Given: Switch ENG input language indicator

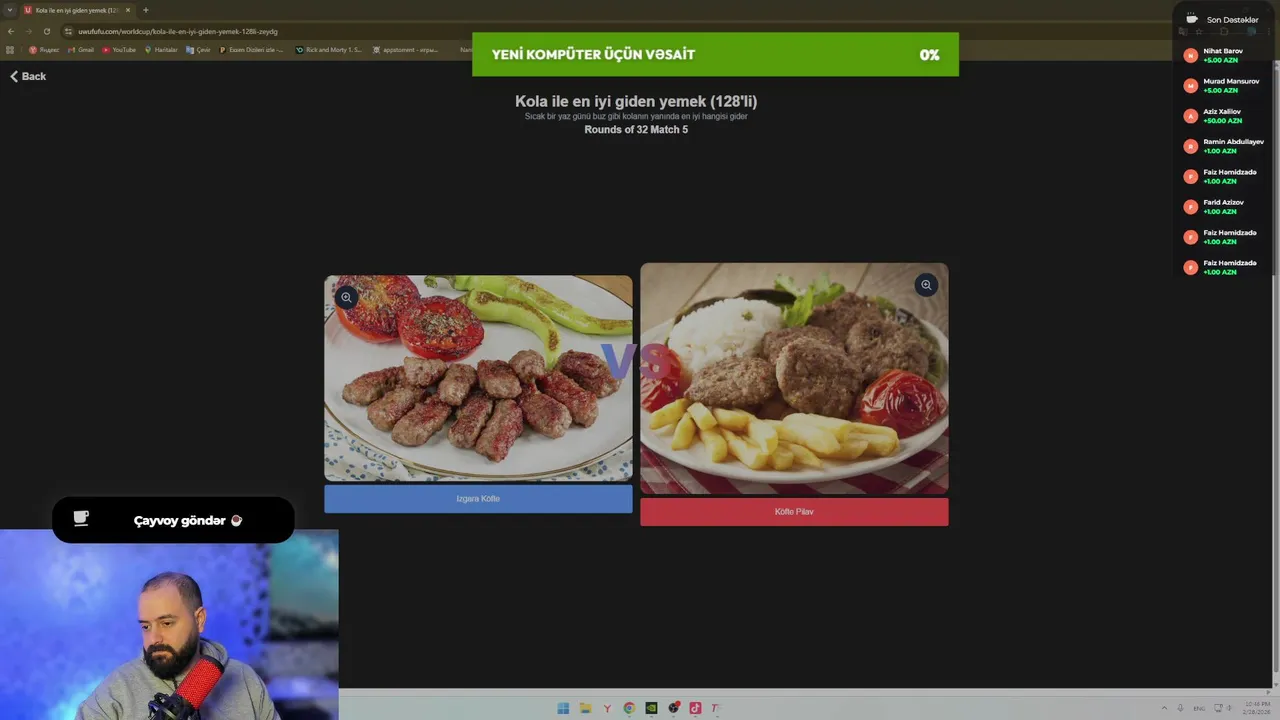Looking at the screenshot, I should point(1199,708).
